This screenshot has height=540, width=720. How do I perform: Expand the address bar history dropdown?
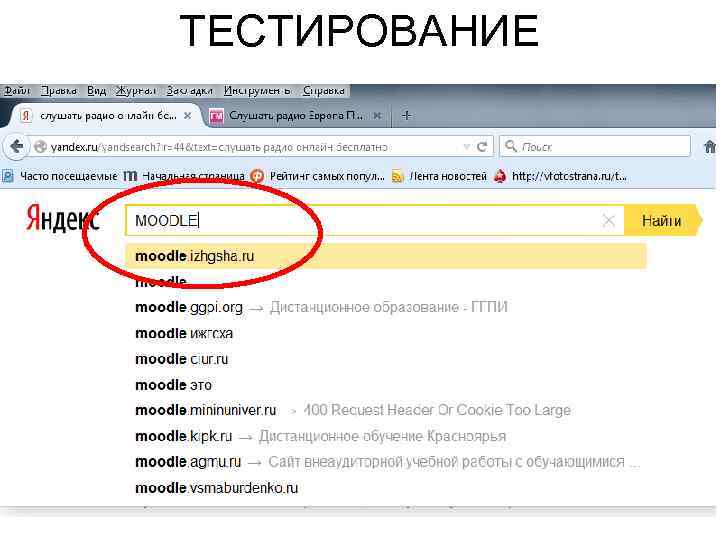coord(467,147)
